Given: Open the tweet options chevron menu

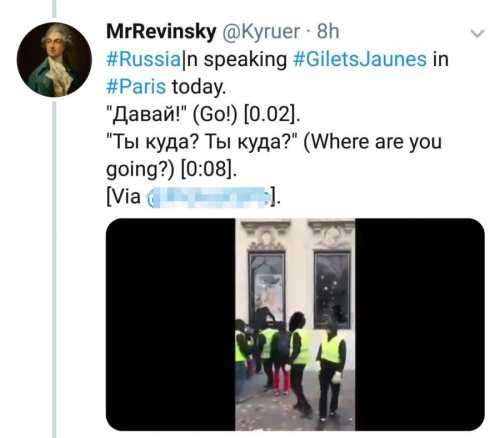Looking at the screenshot, I should coord(478,33).
